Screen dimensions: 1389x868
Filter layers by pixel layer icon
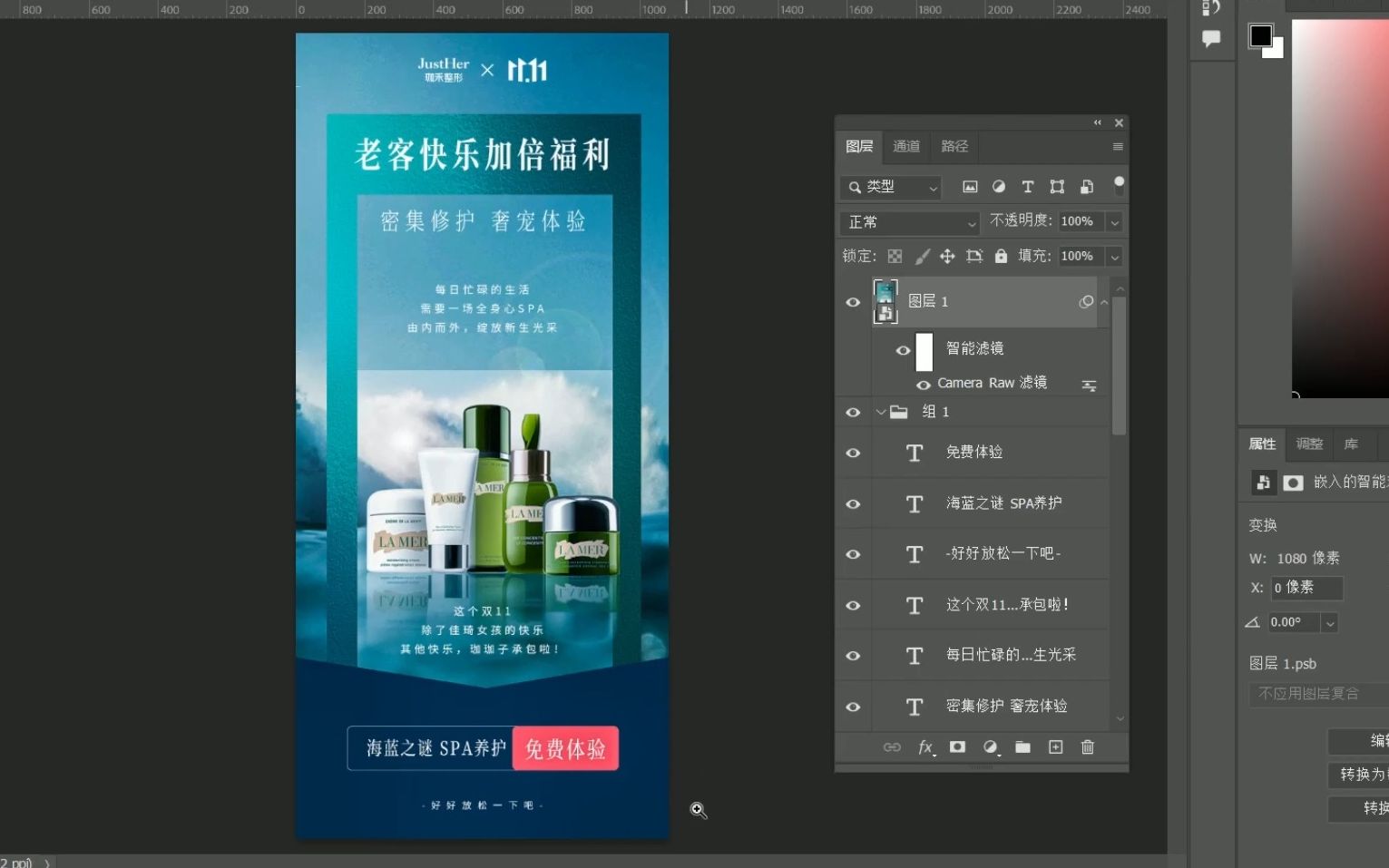tap(970, 187)
